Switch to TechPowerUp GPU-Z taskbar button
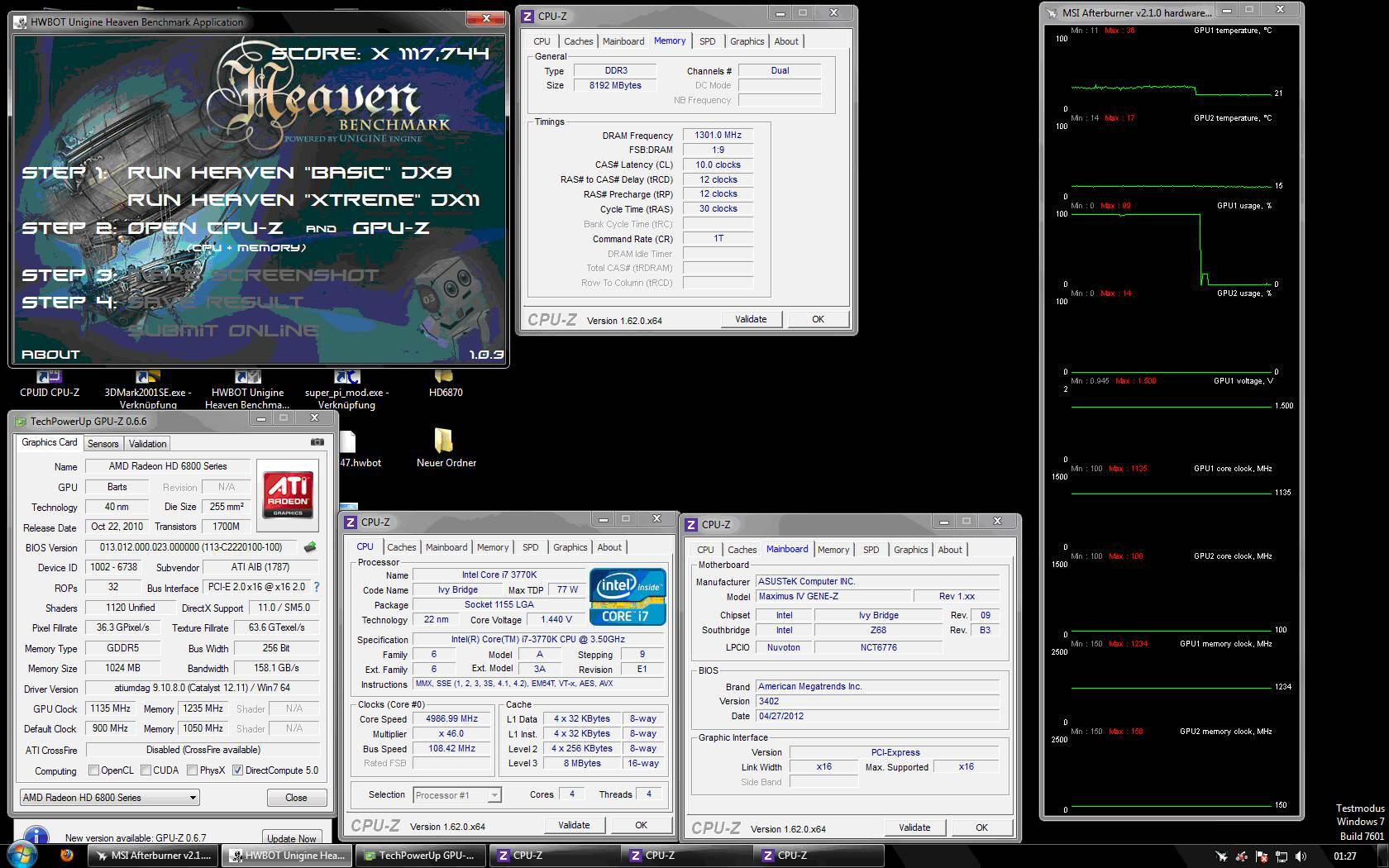This screenshot has width=1389, height=868. 420,856
